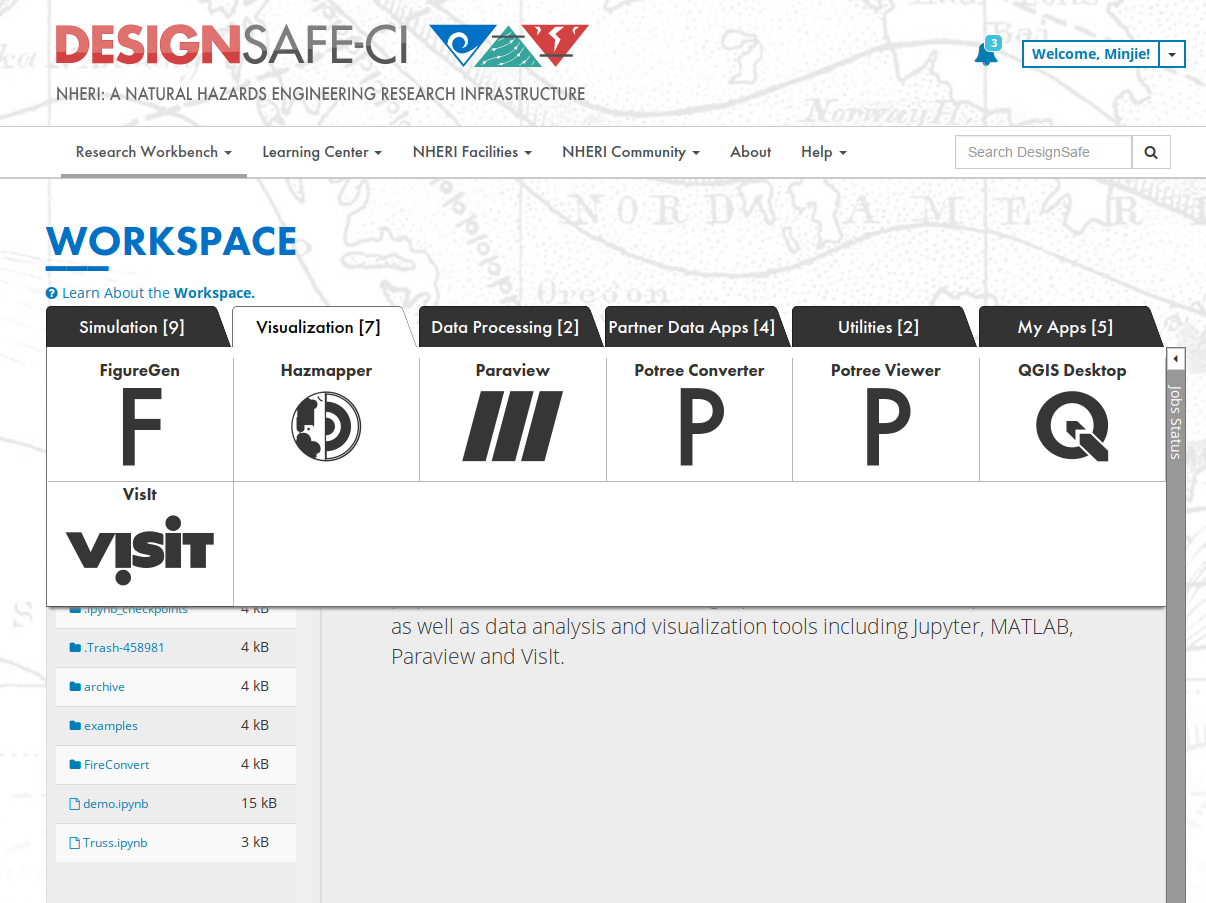
Task: Open the notifications bell icon
Action: click(985, 55)
